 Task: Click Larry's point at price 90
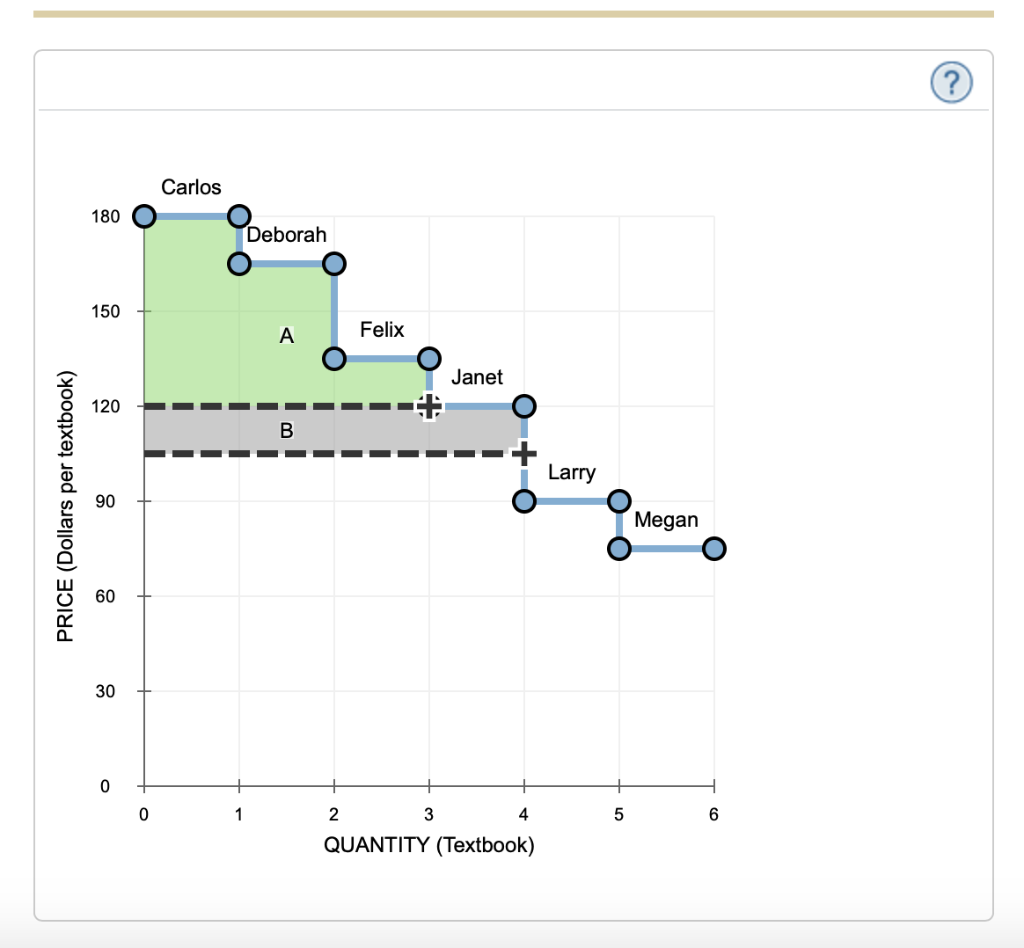point(523,499)
